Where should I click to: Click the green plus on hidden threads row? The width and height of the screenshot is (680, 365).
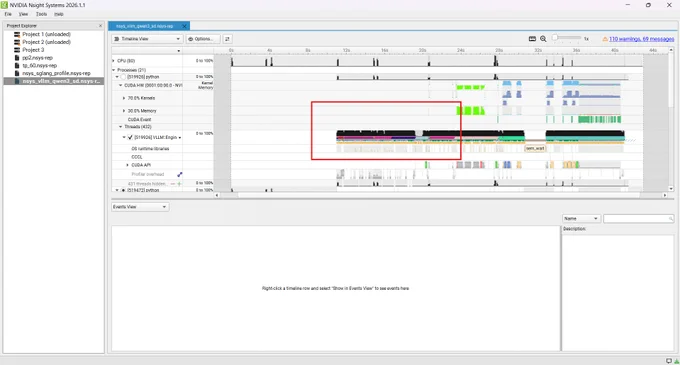pos(179,184)
